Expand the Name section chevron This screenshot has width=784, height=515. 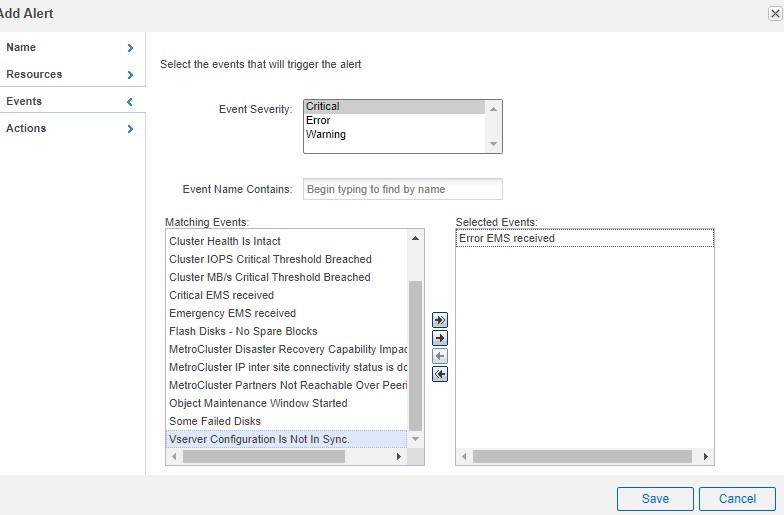click(130, 48)
